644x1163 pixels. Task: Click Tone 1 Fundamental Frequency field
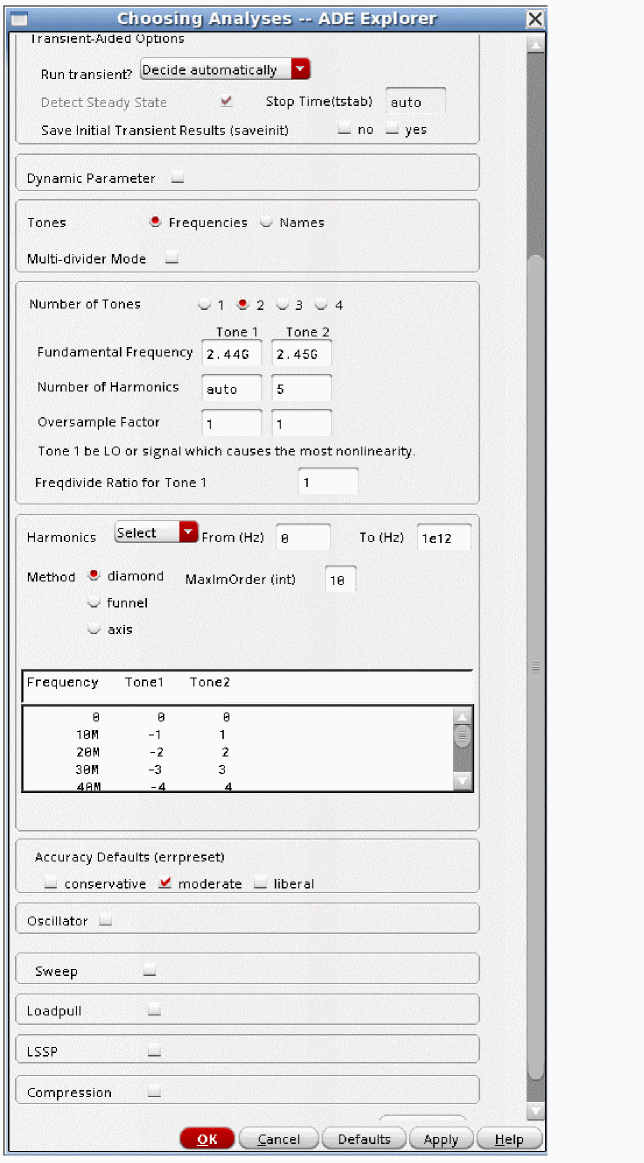click(x=231, y=354)
